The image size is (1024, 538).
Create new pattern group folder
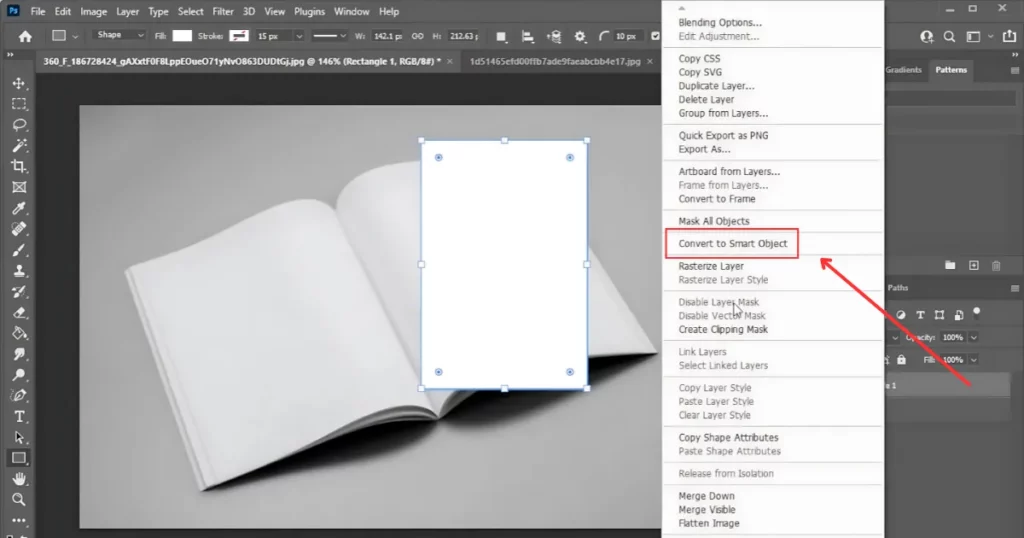(950, 265)
